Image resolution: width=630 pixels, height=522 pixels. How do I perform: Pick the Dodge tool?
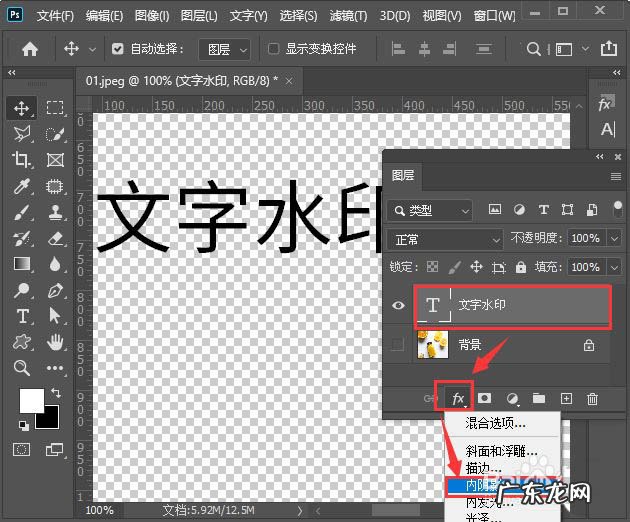click(21, 290)
